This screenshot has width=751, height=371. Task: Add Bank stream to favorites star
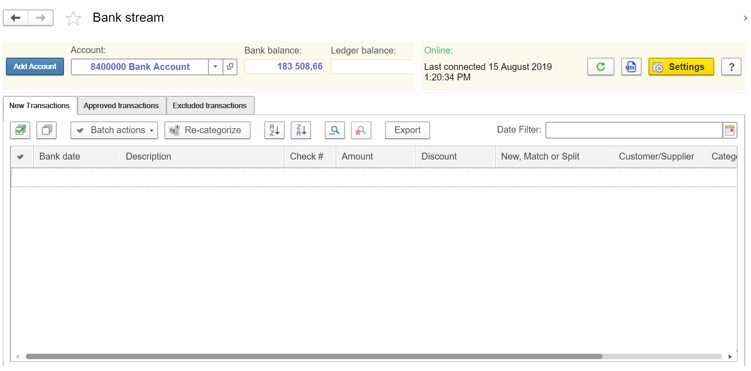pos(73,18)
